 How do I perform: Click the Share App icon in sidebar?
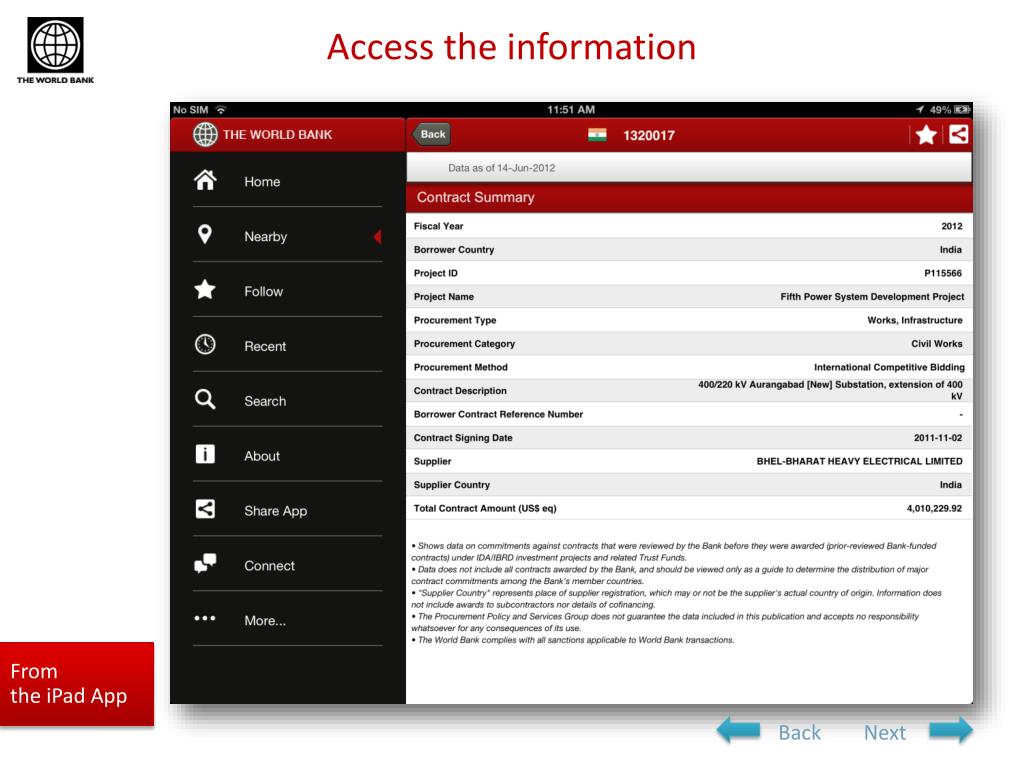click(205, 509)
